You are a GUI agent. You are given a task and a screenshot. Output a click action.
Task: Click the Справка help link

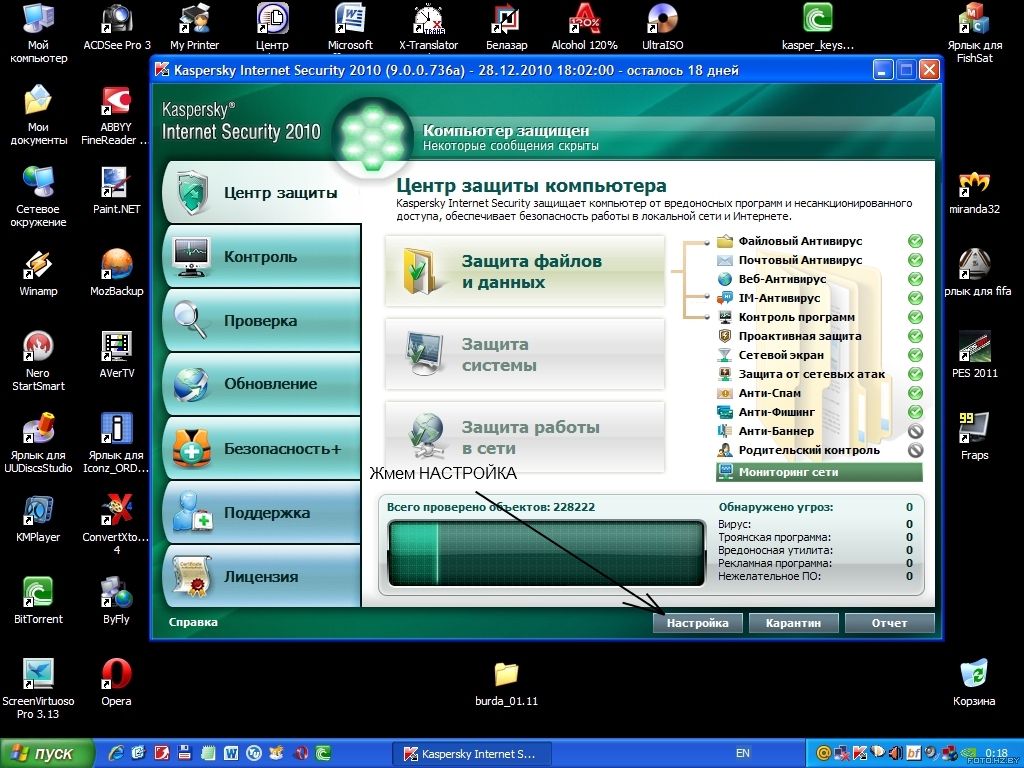193,622
